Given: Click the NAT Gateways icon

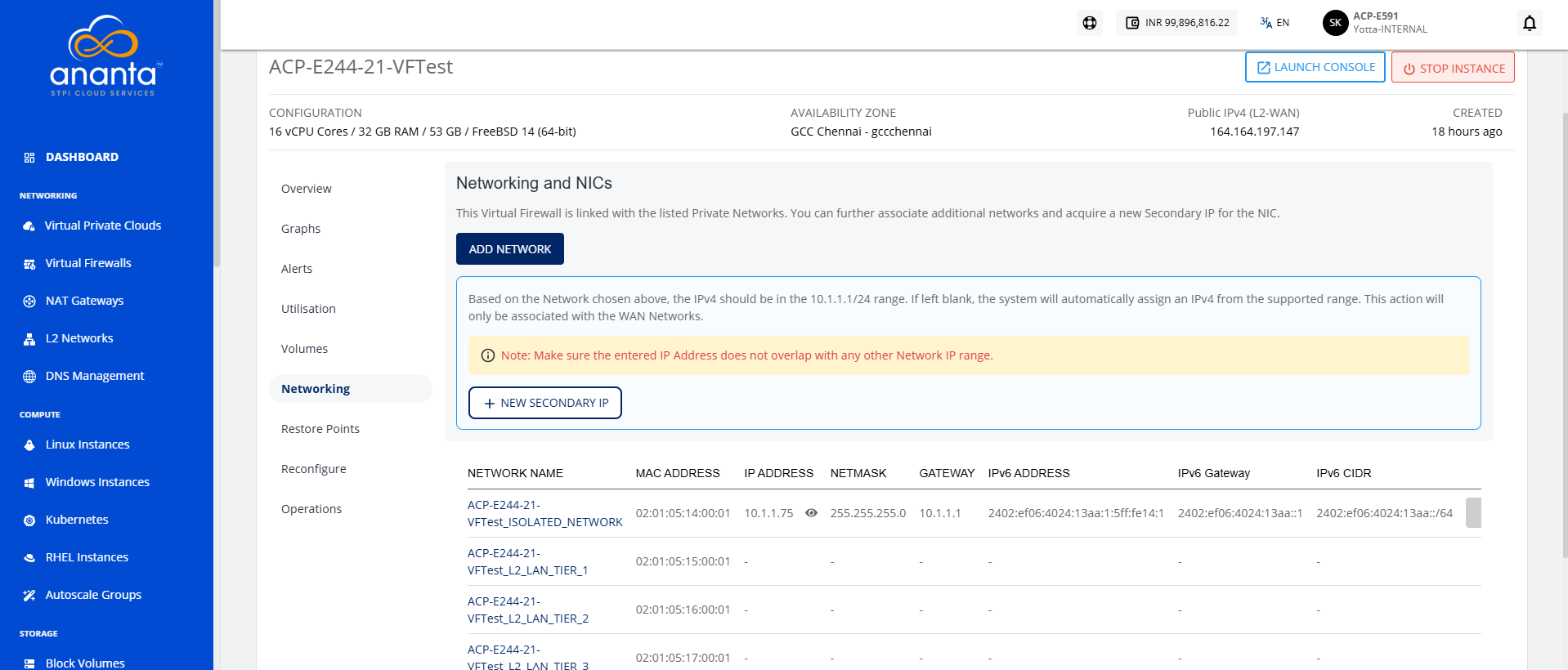Looking at the screenshot, I should [x=29, y=301].
